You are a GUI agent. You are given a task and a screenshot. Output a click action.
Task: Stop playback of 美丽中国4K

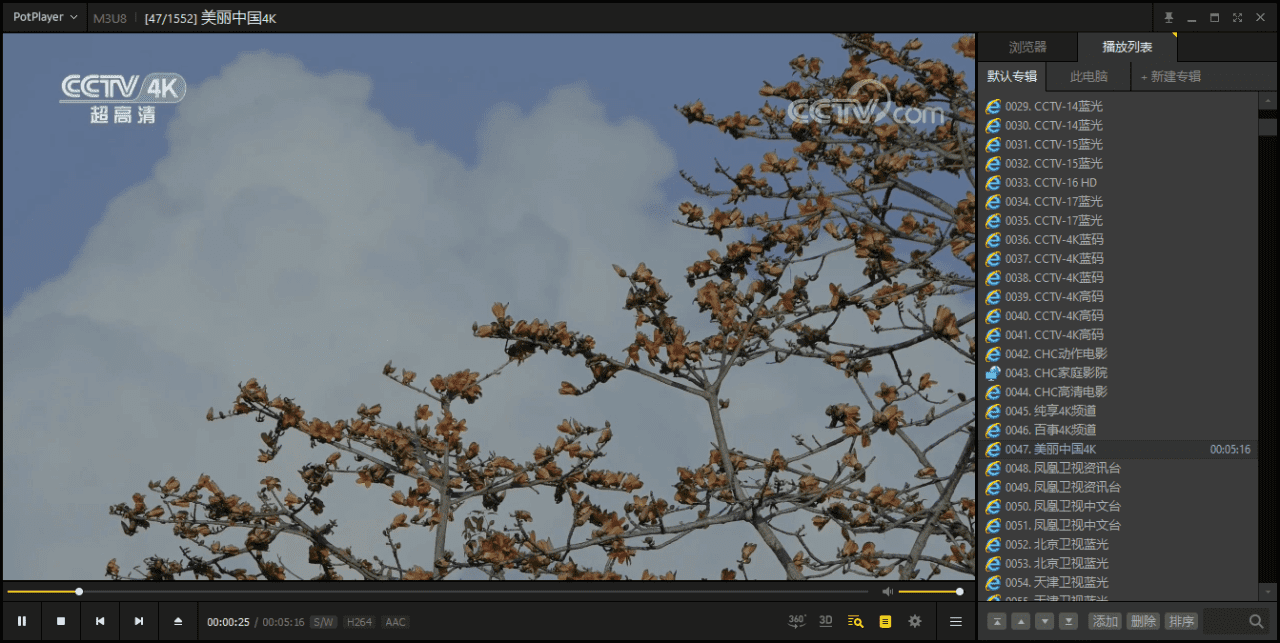point(60,621)
